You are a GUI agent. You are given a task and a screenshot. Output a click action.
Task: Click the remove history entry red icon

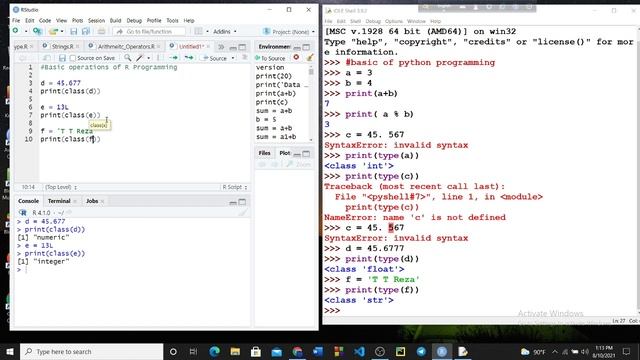click(x=296, y=58)
